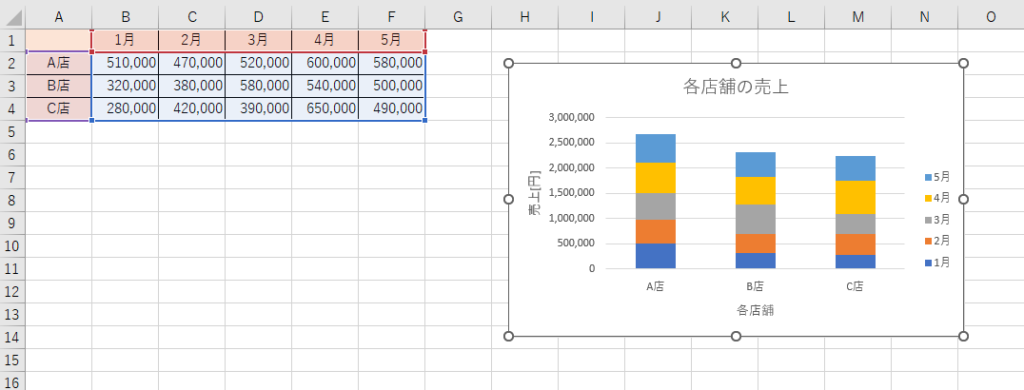Select the vertical axis title 売上[円]
This screenshot has height=390, width=1024.
(535, 193)
